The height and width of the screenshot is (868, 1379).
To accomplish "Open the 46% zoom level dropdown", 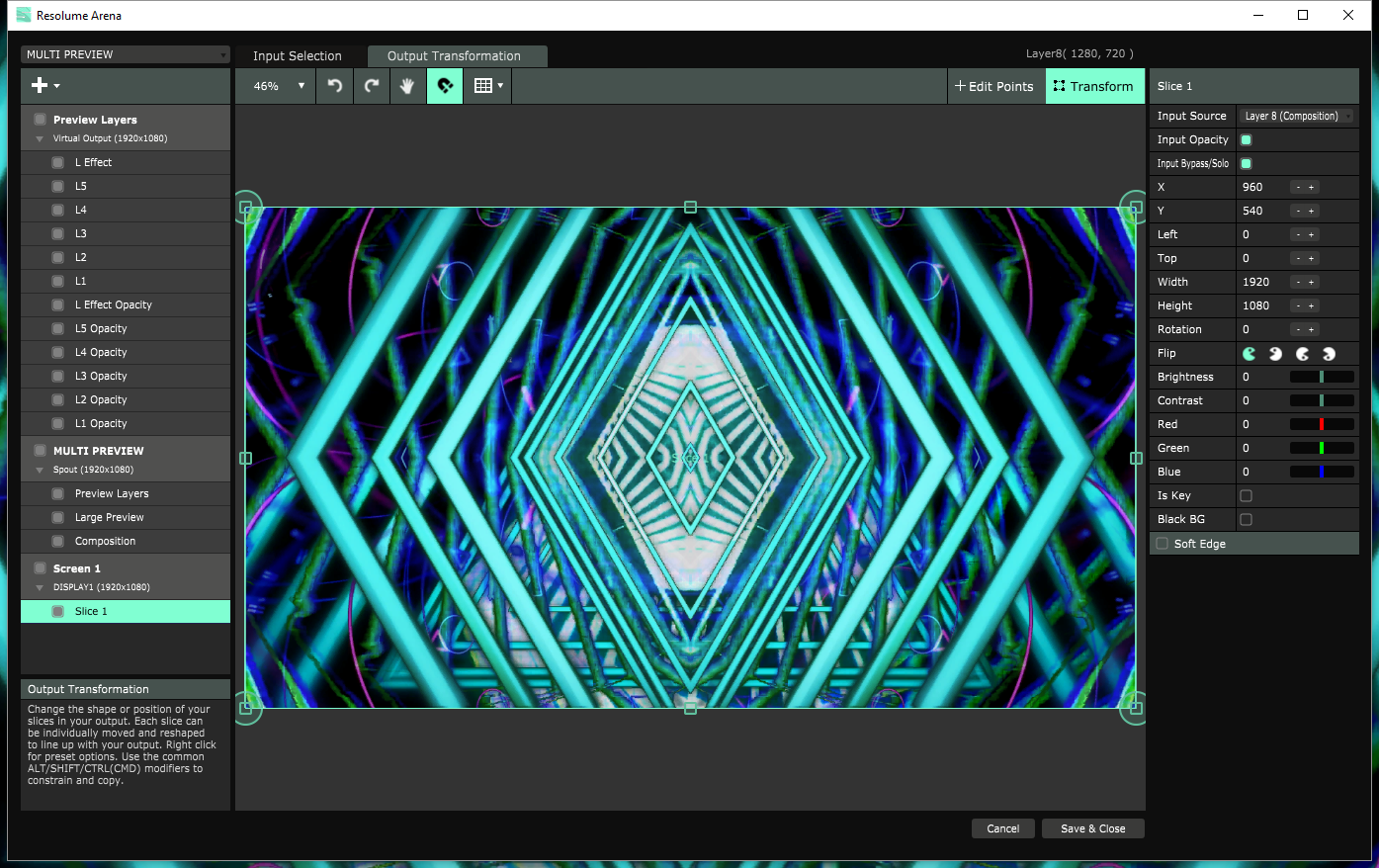I will coord(280,86).
